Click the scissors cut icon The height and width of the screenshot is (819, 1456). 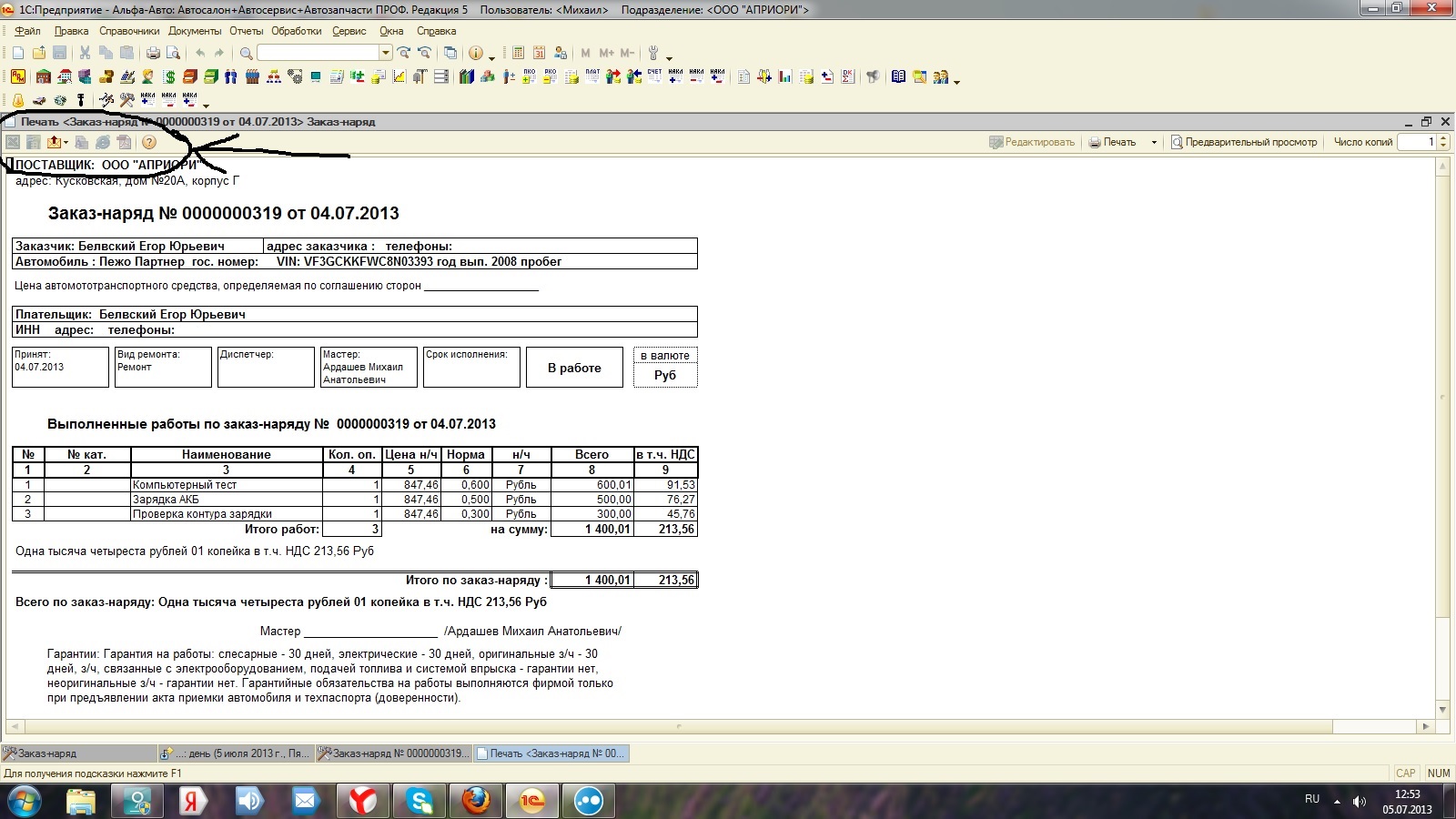(85, 54)
